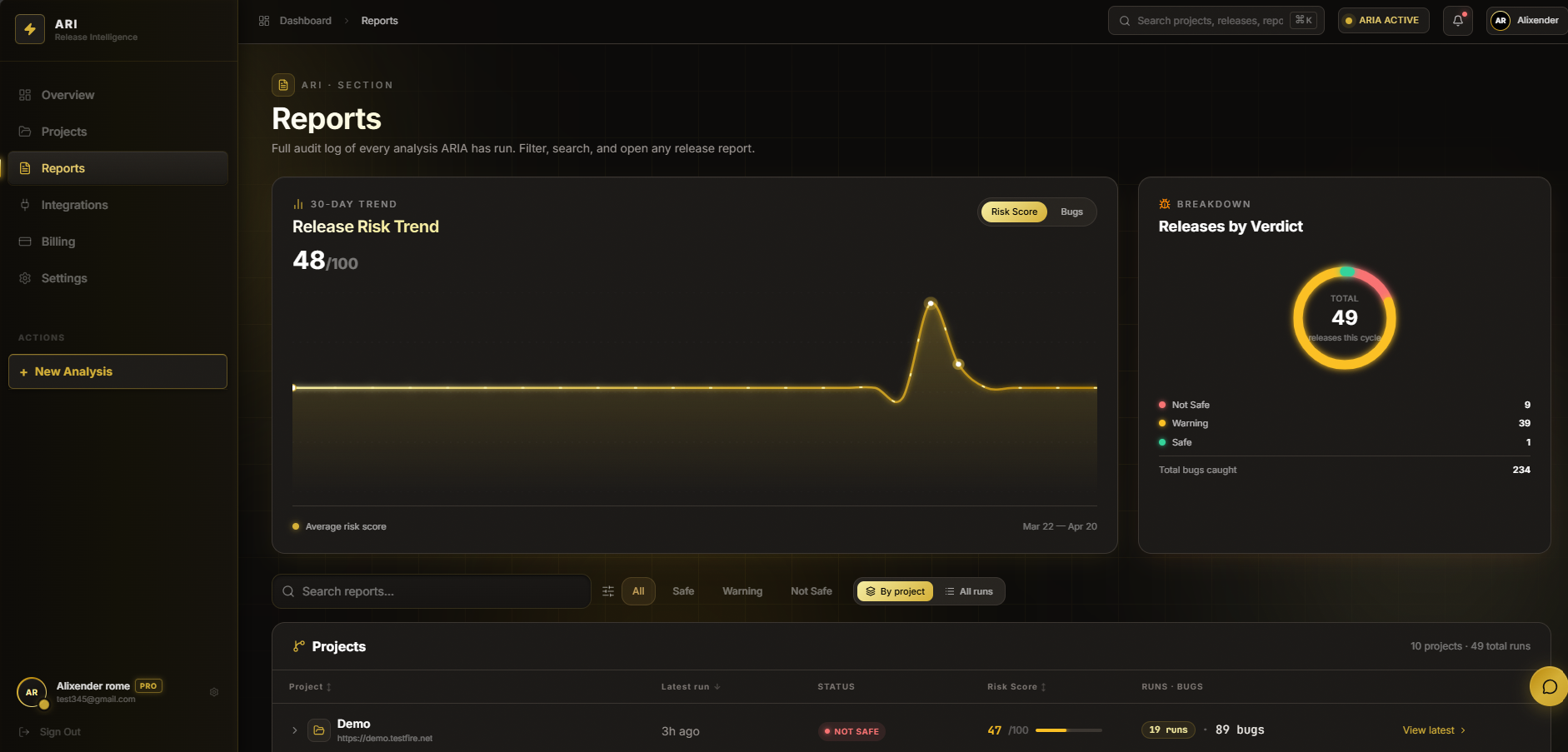This screenshot has height=752, width=1568.
Task: Click the account settings gear beside Alixender rome
Action: 214,692
